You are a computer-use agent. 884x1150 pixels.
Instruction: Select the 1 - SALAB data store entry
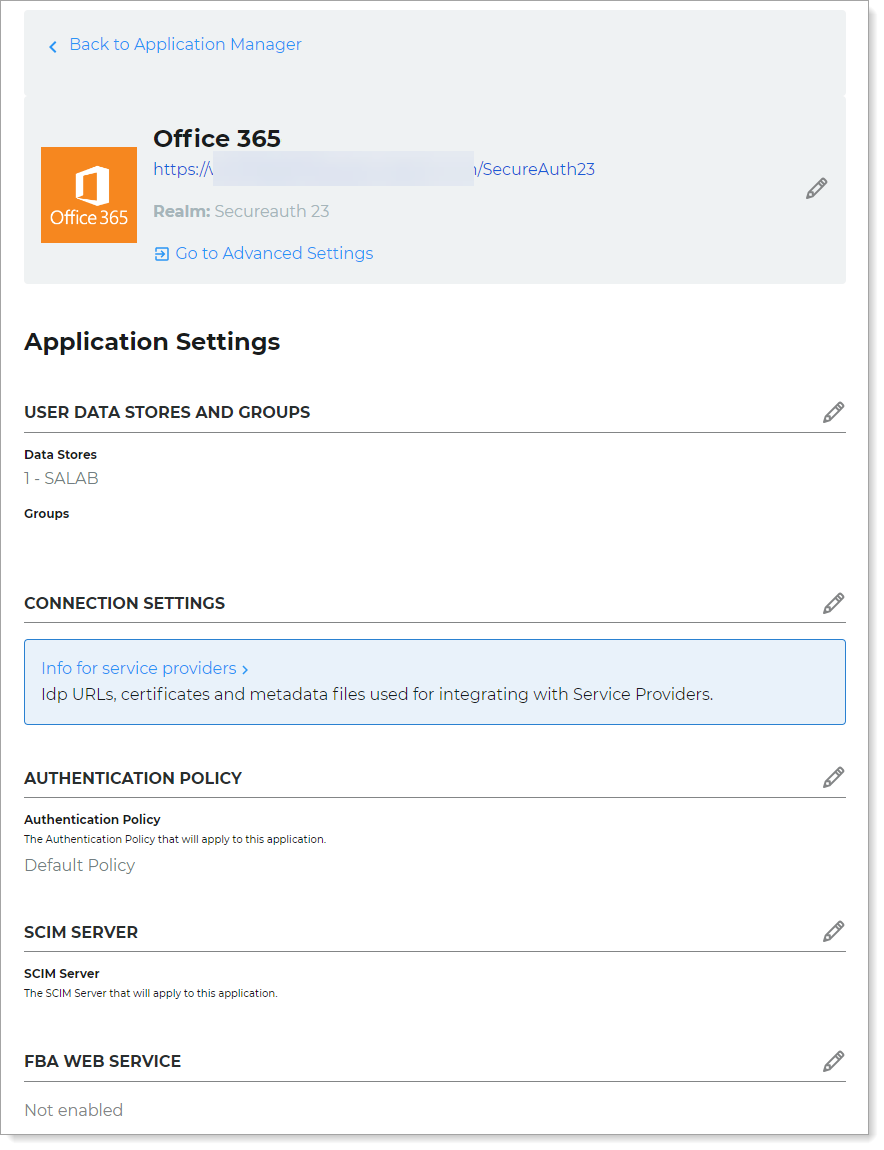(61, 478)
